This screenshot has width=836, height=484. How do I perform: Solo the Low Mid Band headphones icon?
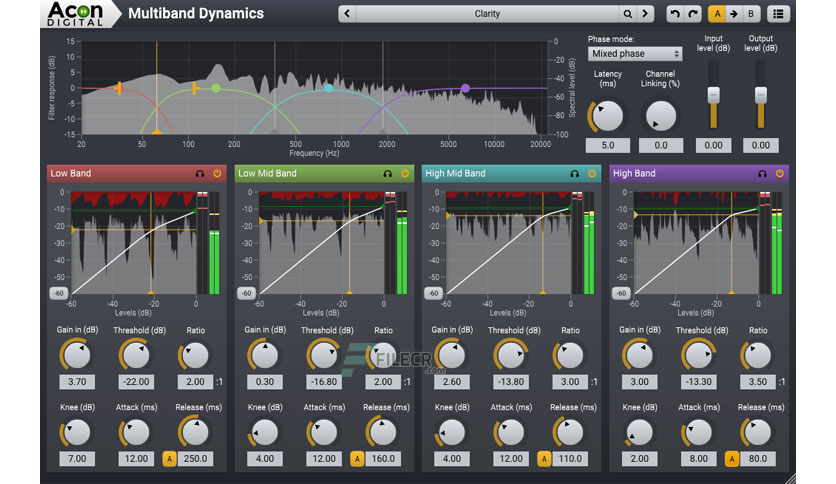(x=388, y=174)
